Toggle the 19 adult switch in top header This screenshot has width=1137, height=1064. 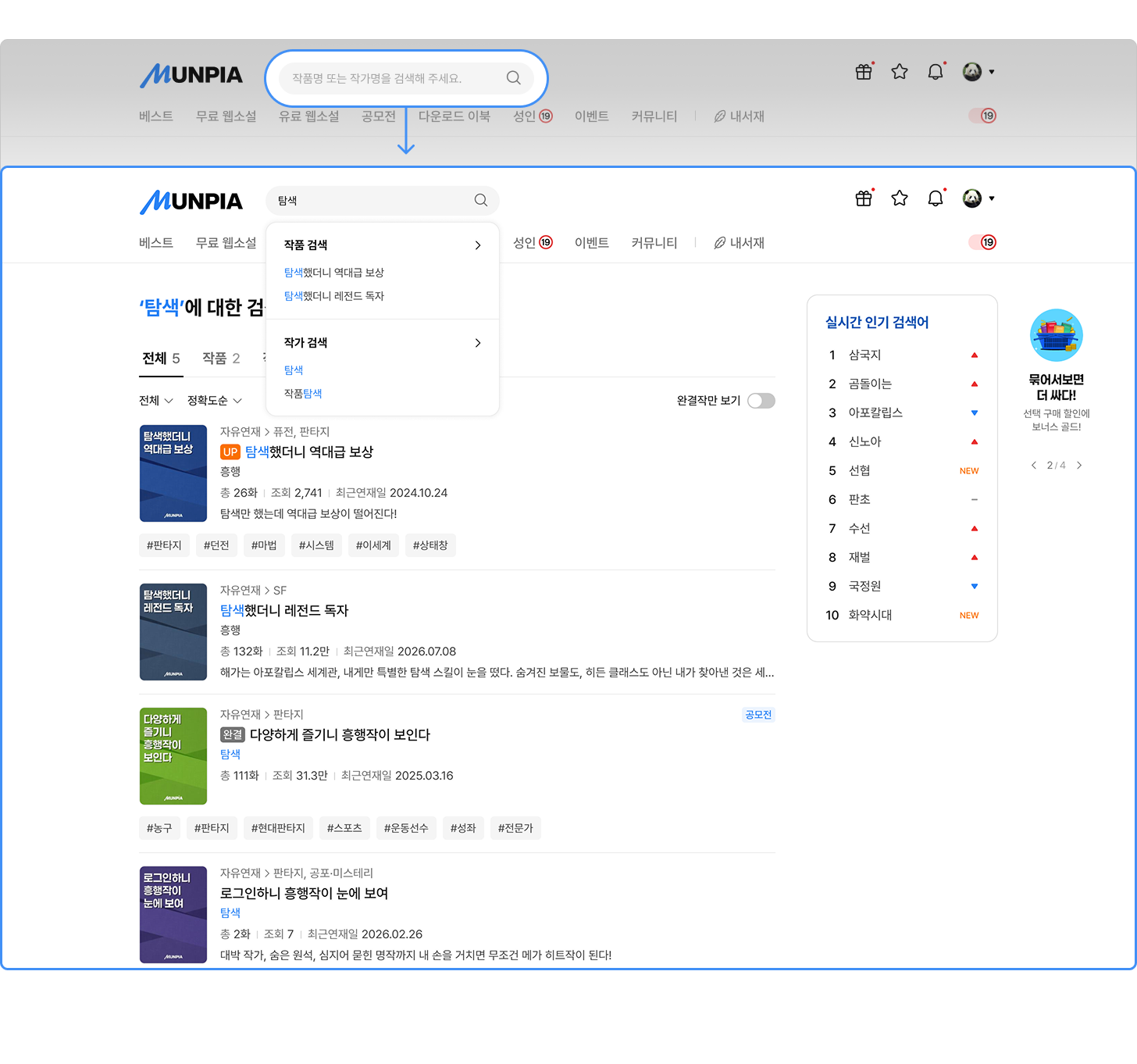pos(983,116)
